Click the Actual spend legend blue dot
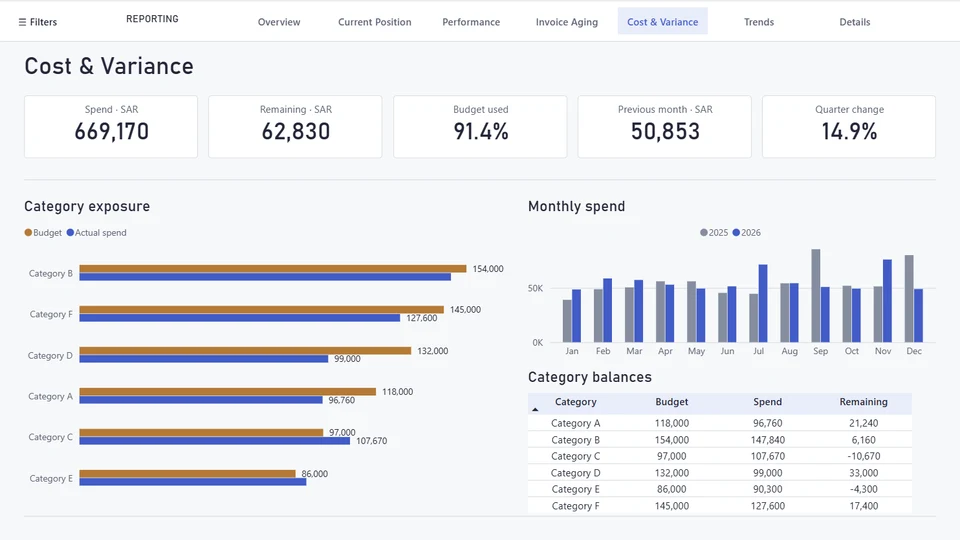The width and height of the screenshot is (960, 540). pyautogui.click(x=70, y=233)
